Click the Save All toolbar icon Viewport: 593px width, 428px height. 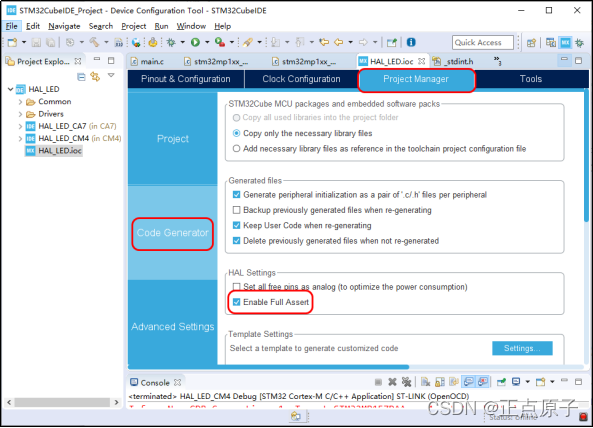[50, 42]
